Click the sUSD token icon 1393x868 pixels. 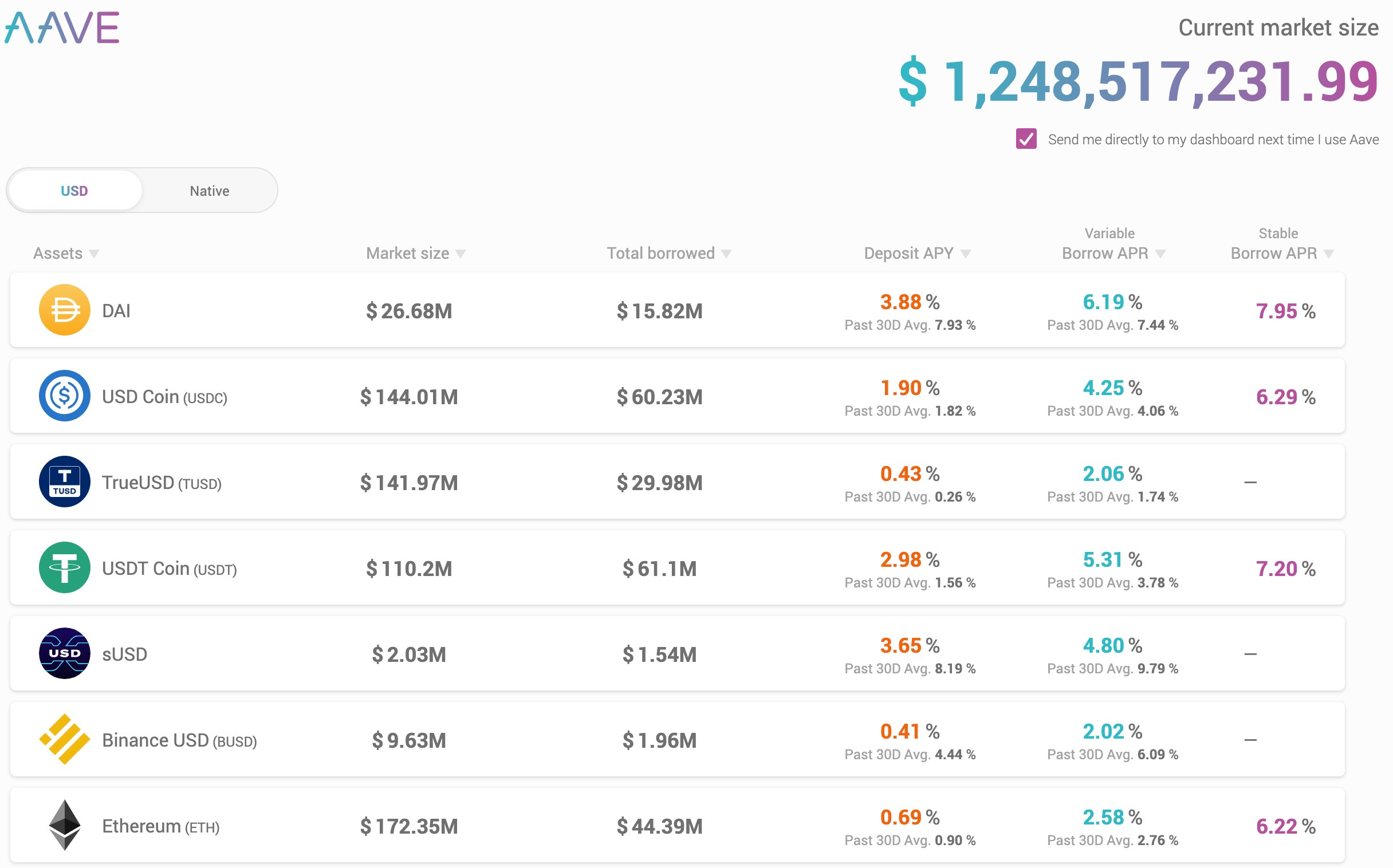pos(64,653)
